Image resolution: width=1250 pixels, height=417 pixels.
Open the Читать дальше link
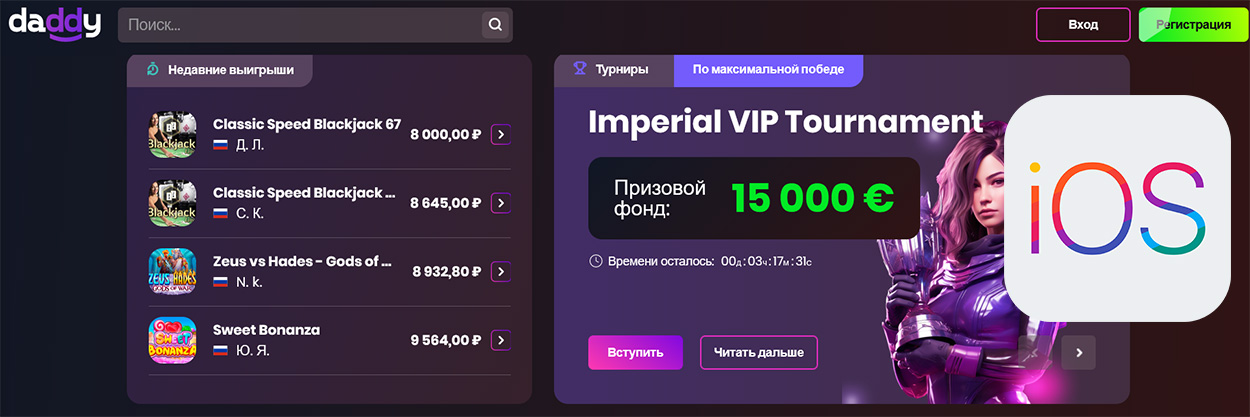(x=758, y=353)
